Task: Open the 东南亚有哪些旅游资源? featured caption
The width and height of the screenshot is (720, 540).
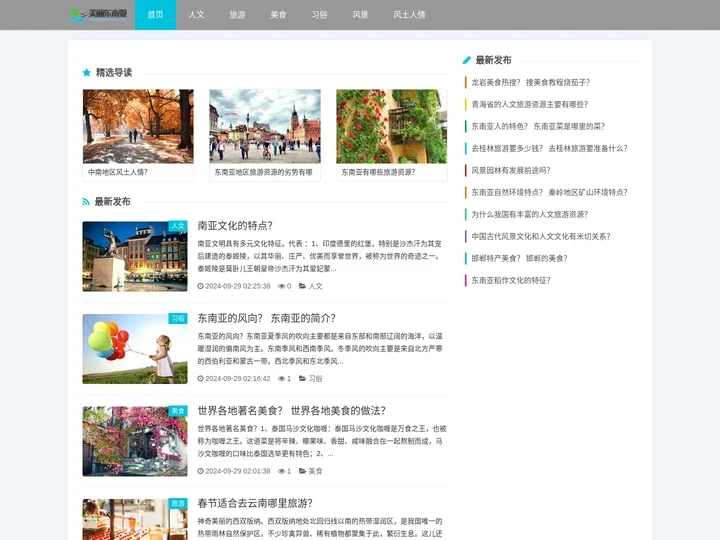Action: [378, 172]
